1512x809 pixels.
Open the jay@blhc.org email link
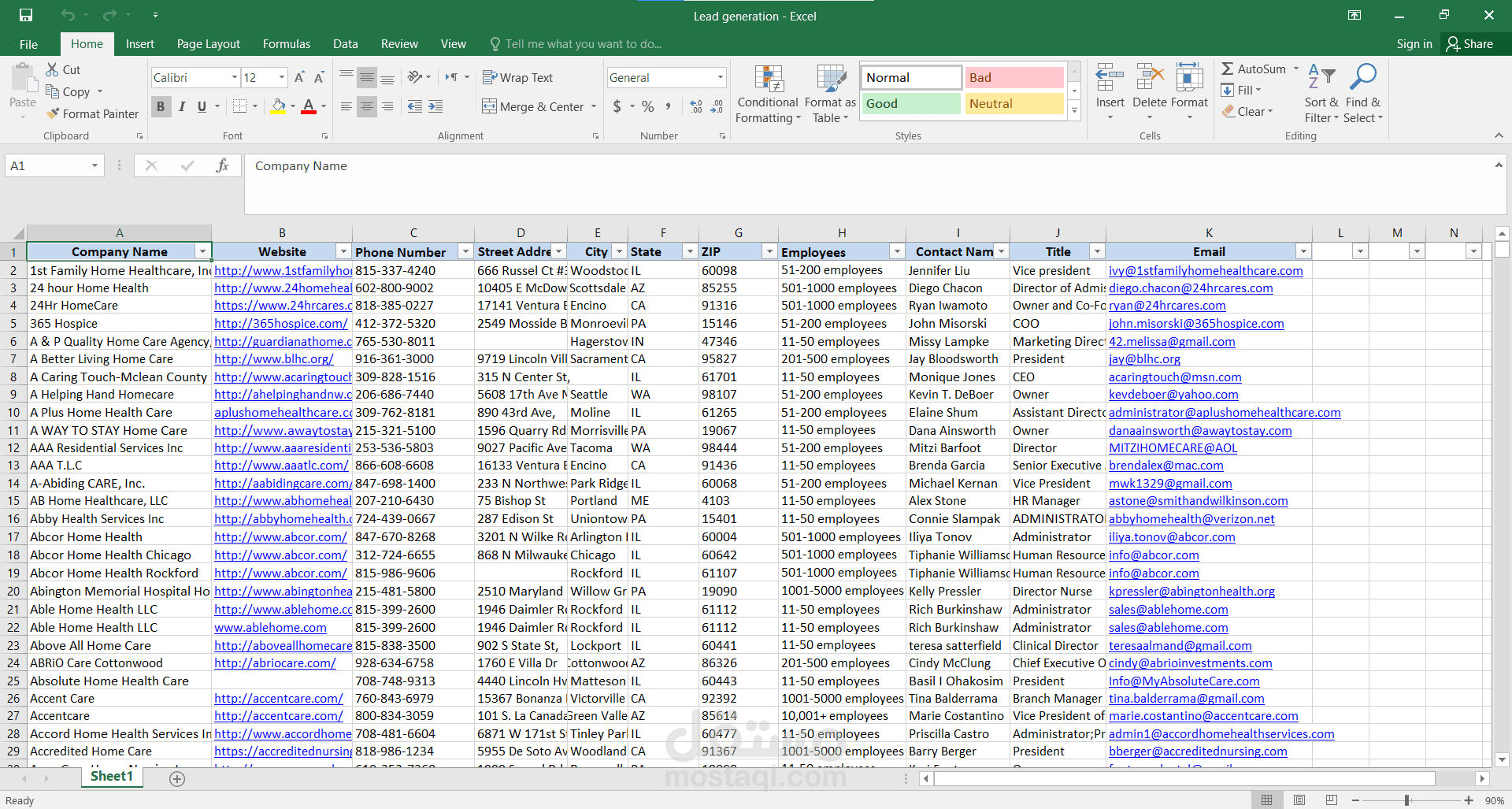(x=1144, y=359)
